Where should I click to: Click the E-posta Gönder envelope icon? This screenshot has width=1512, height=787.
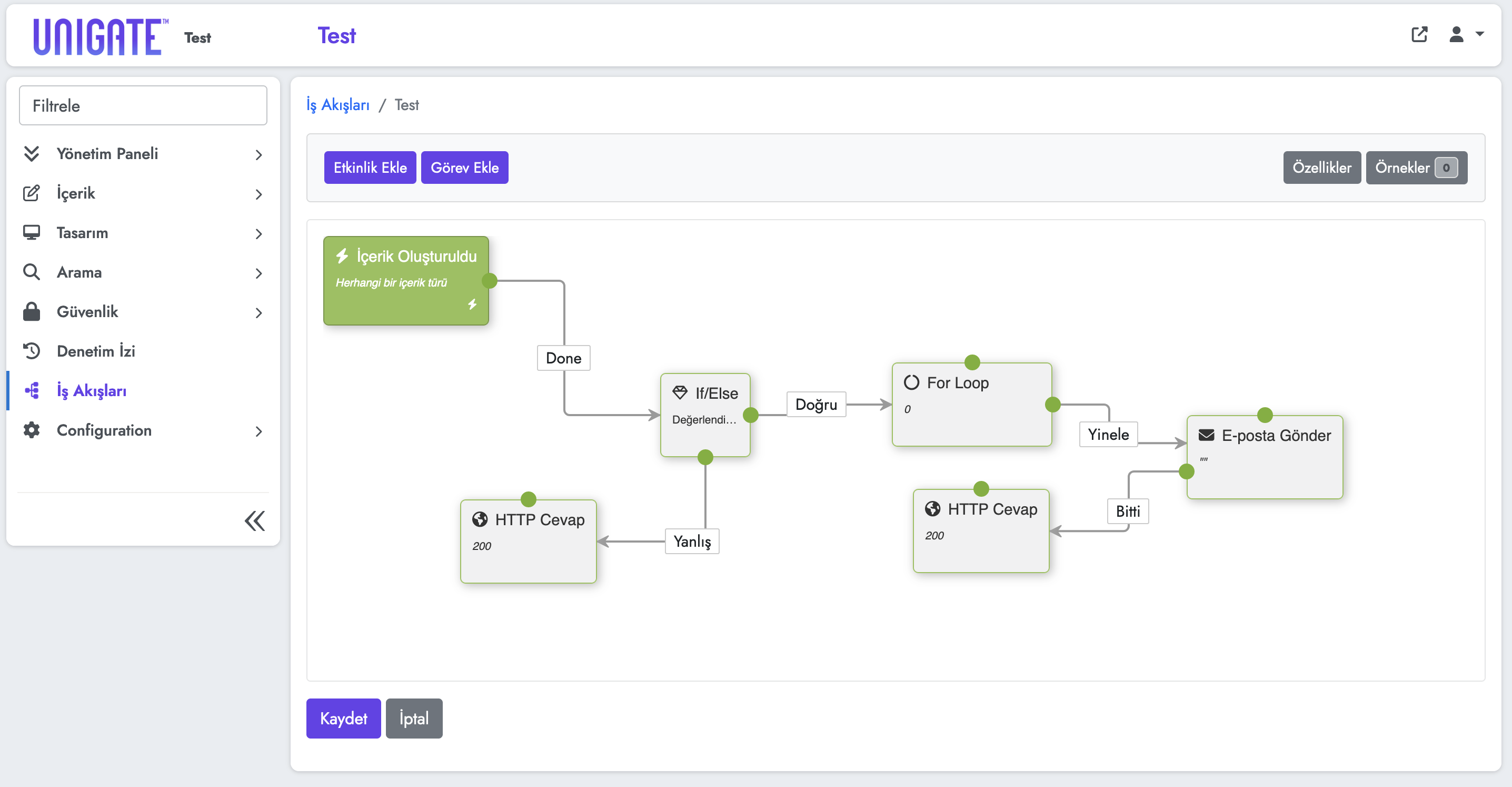tap(1206, 435)
